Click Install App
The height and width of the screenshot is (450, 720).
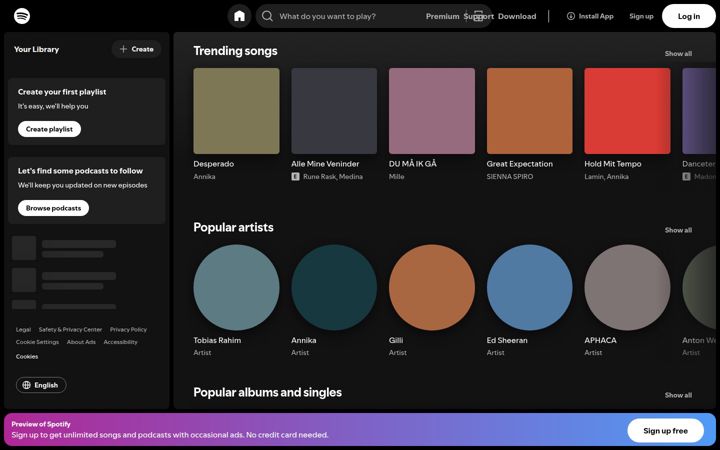tap(590, 16)
